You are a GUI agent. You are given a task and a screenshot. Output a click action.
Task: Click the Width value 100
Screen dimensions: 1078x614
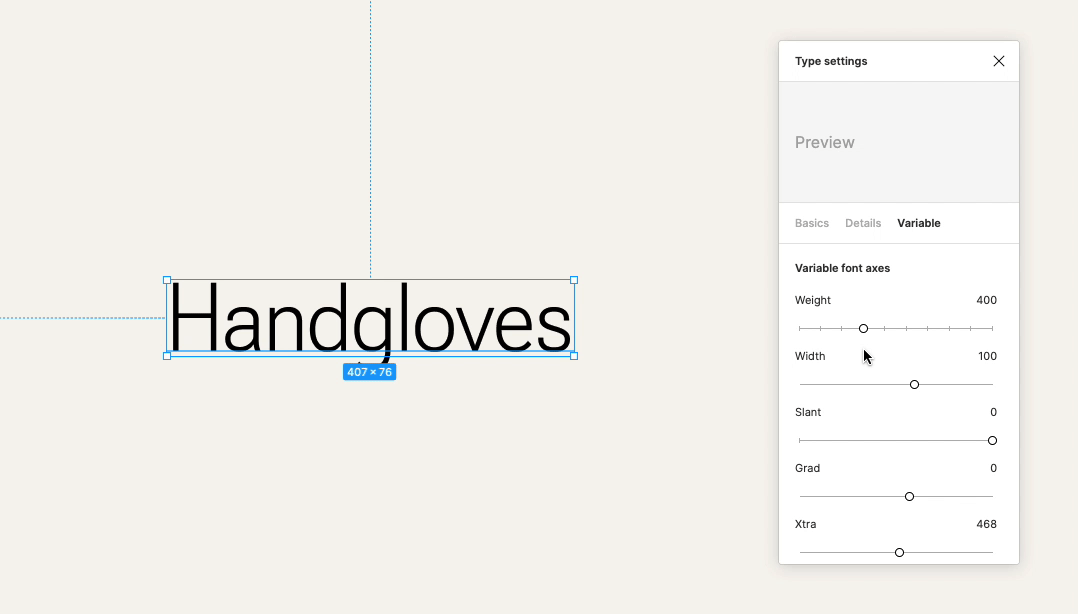click(987, 356)
